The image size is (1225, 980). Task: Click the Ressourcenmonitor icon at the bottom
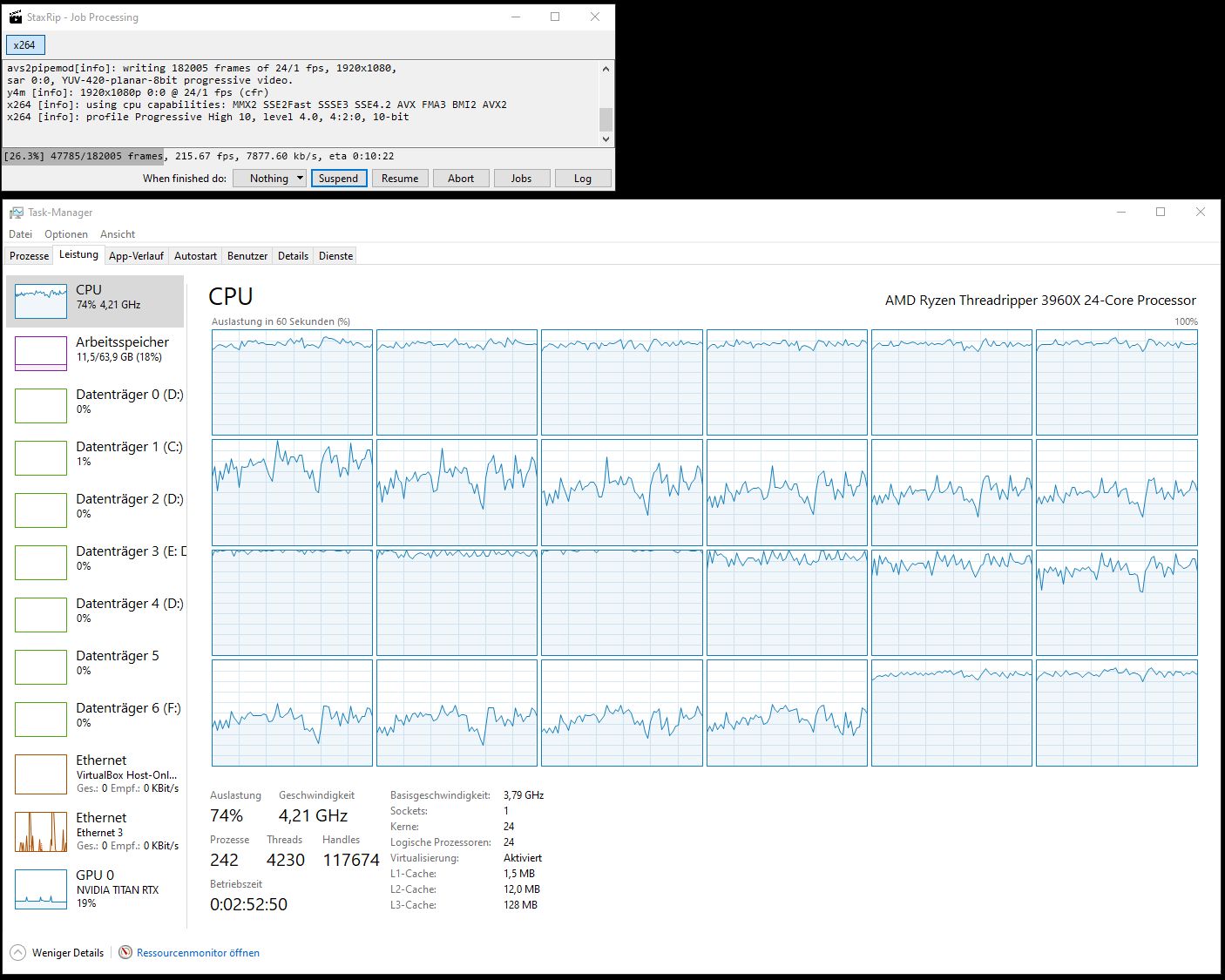click(125, 952)
